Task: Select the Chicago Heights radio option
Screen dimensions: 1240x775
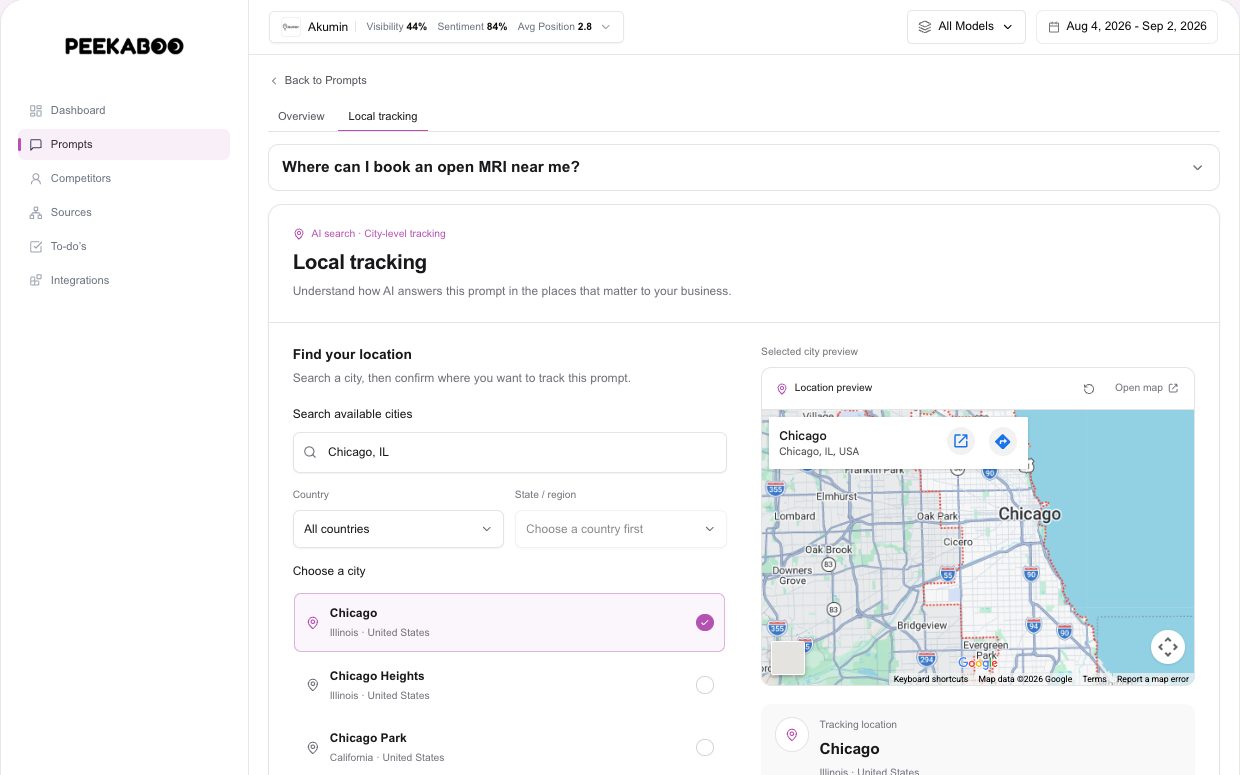Action: (x=705, y=685)
